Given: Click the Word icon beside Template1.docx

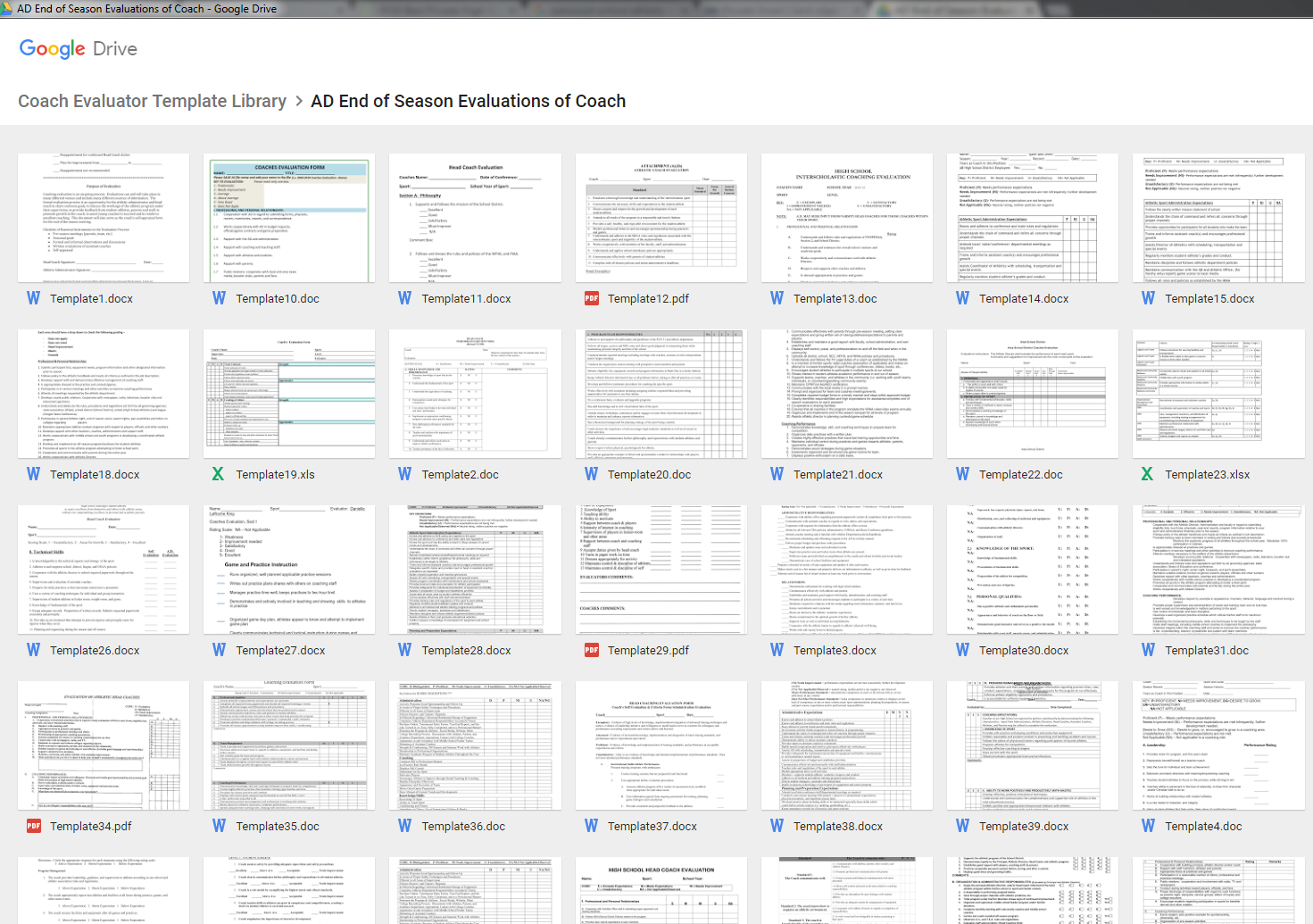Looking at the screenshot, I should tap(33, 298).
